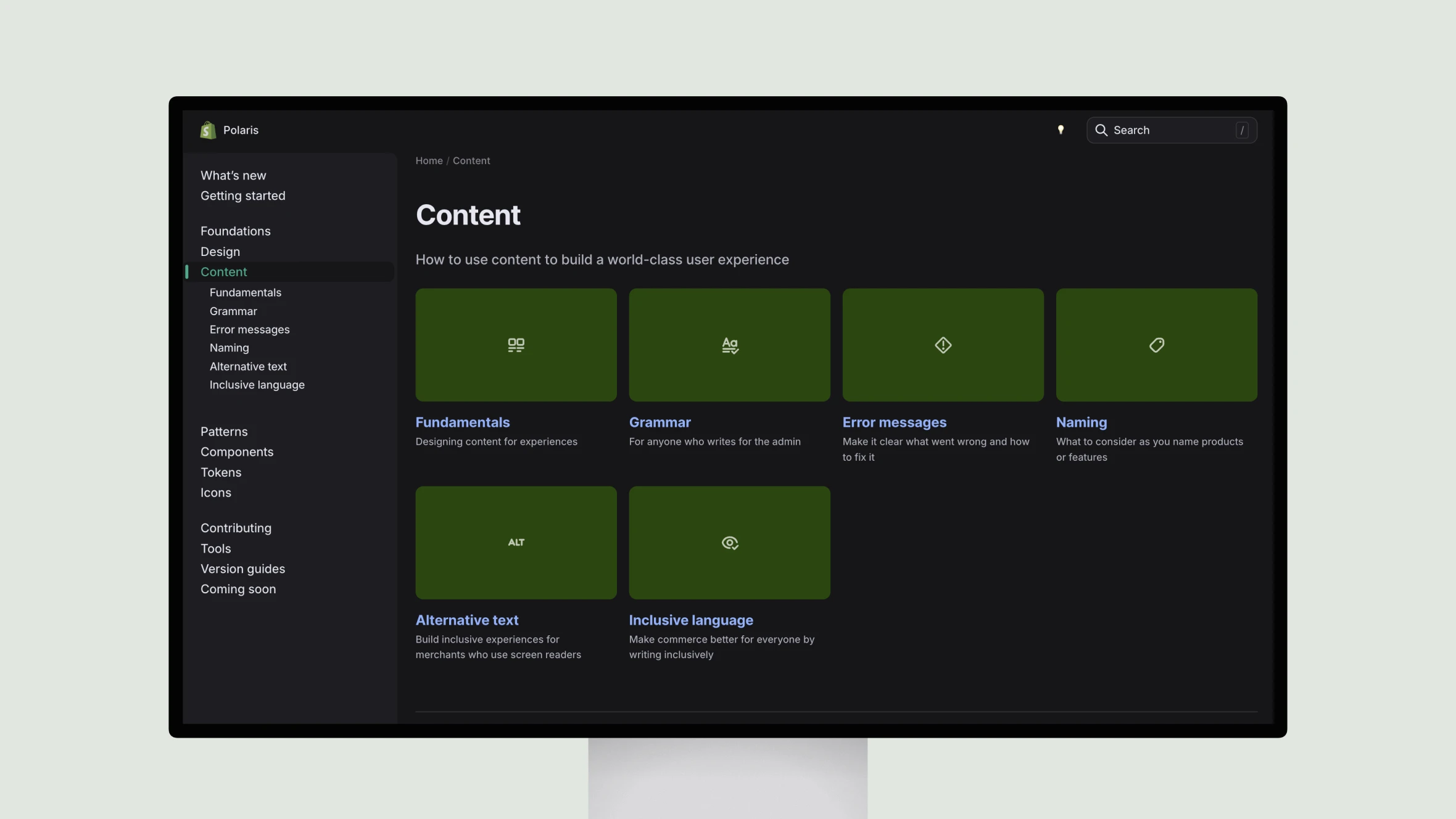Expand the Foundations section in sidebar

(x=235, y=230)
